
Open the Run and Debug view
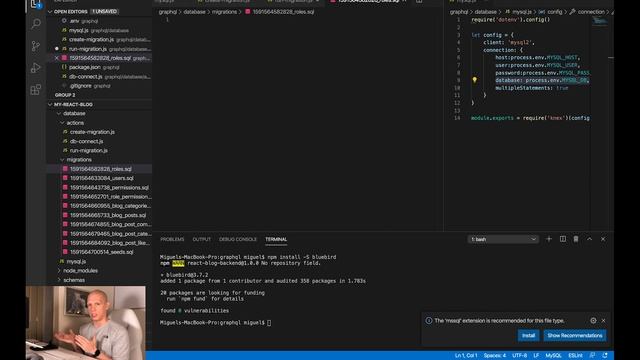36,68
